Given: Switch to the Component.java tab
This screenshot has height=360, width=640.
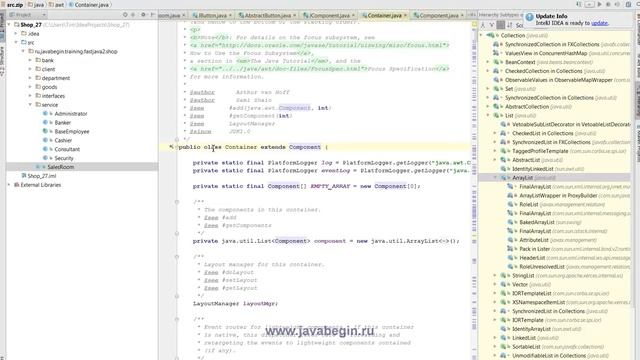Looking at the screenshot, I should (x=438, y=16).
